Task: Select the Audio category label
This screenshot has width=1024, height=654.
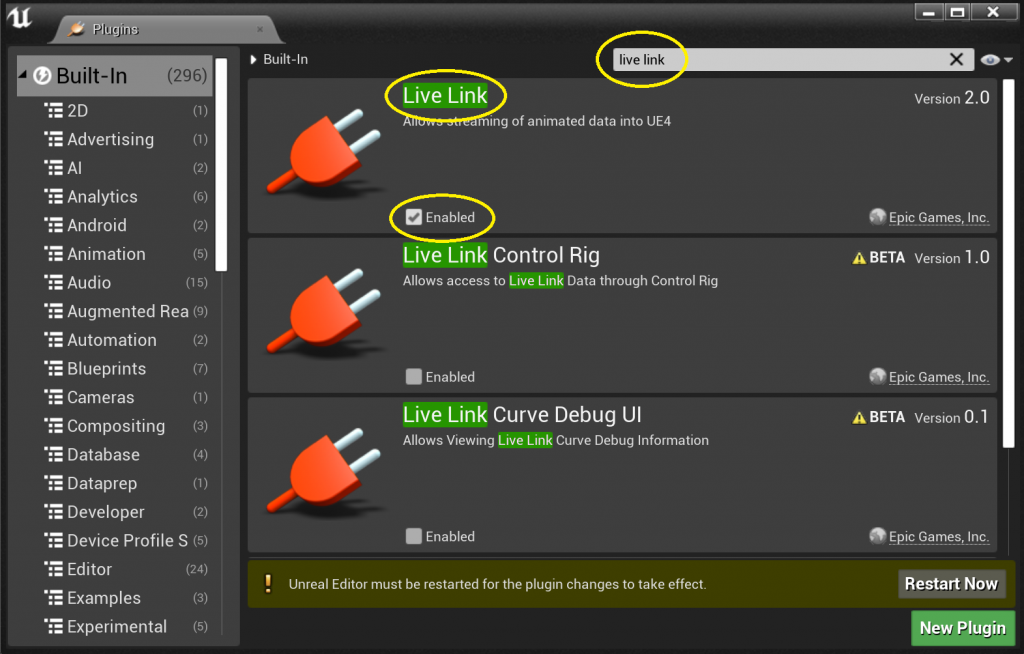Action: coord(89,283)
